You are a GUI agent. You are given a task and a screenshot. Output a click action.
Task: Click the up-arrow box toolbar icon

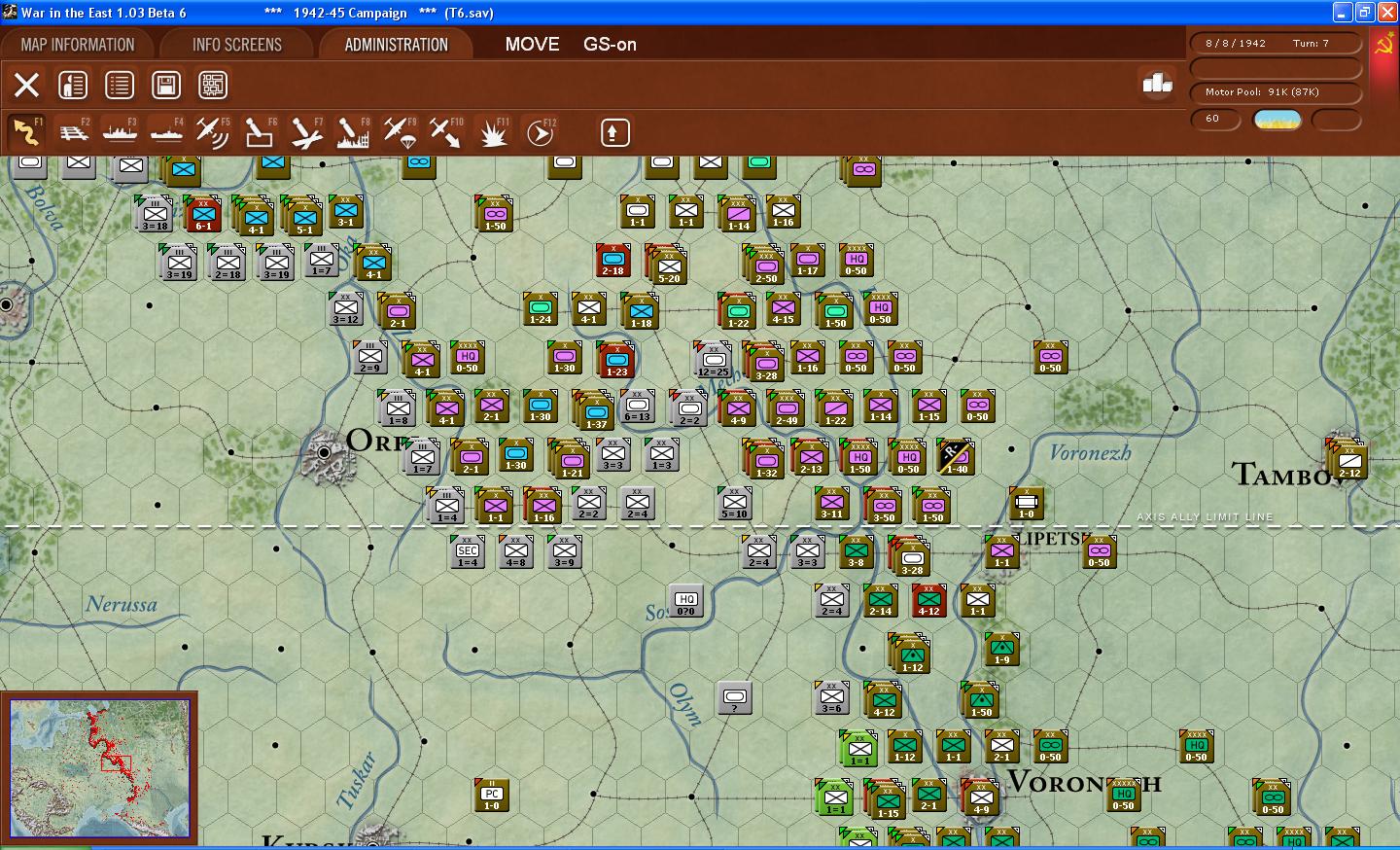614,132
